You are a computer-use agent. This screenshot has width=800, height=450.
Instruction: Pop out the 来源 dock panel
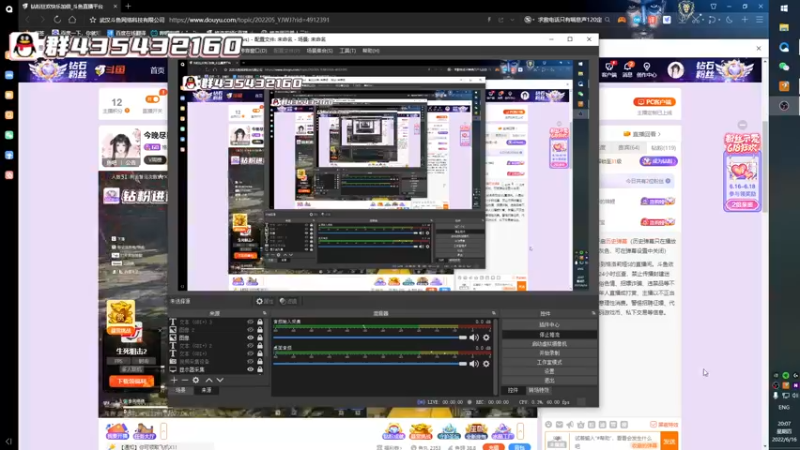(x=264, y=313)
